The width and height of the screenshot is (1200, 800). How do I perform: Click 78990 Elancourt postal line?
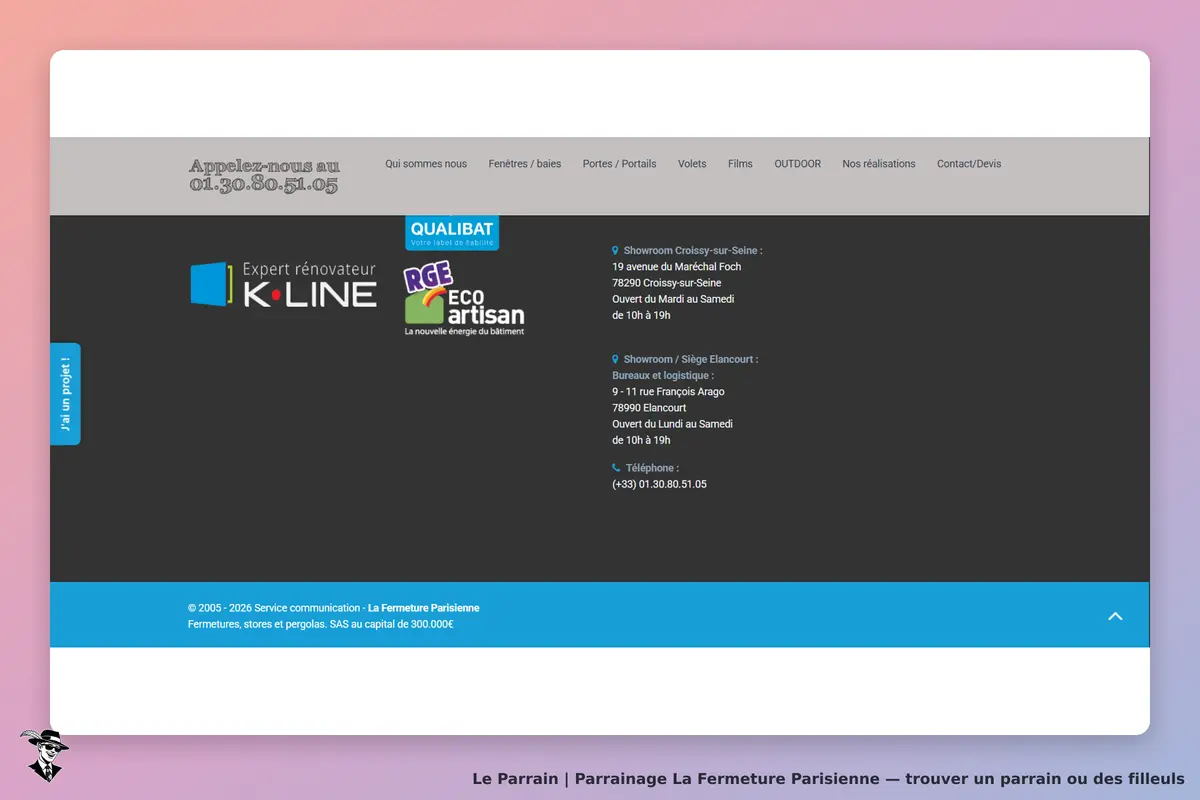(649, 408)
